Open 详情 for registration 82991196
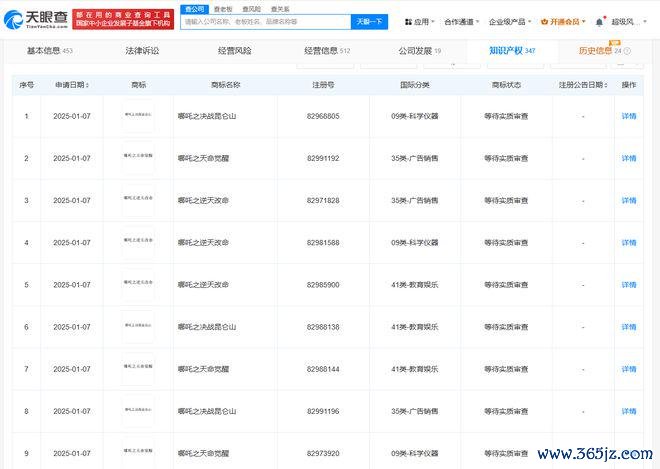The width and height of the screenshot is (660, 469). click(x=629, y=411)
